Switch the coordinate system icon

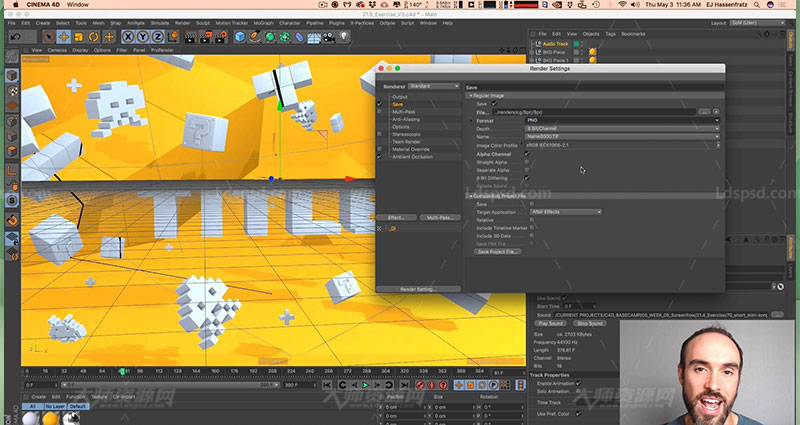[173, 37]
